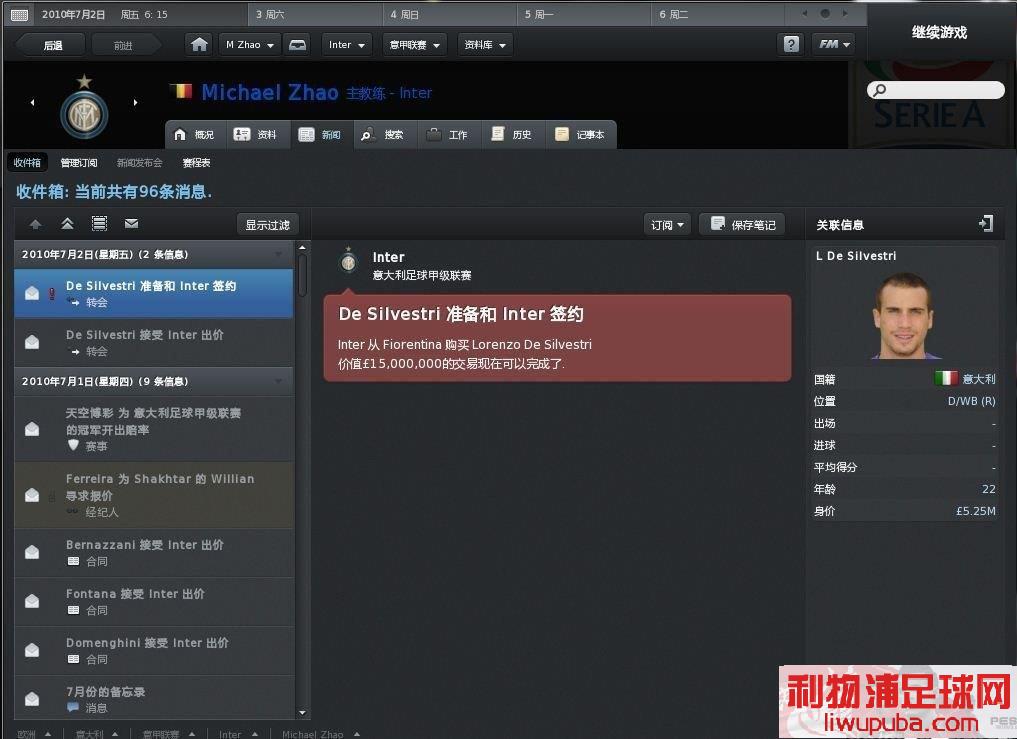Click the envelope icon in inbox toolbar

point(131,224)
